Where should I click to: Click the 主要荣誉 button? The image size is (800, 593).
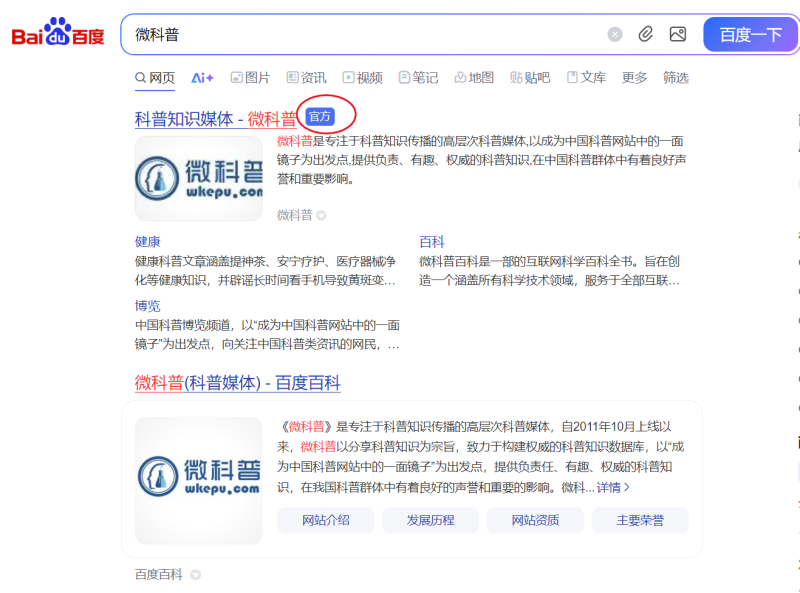point(640,520)
